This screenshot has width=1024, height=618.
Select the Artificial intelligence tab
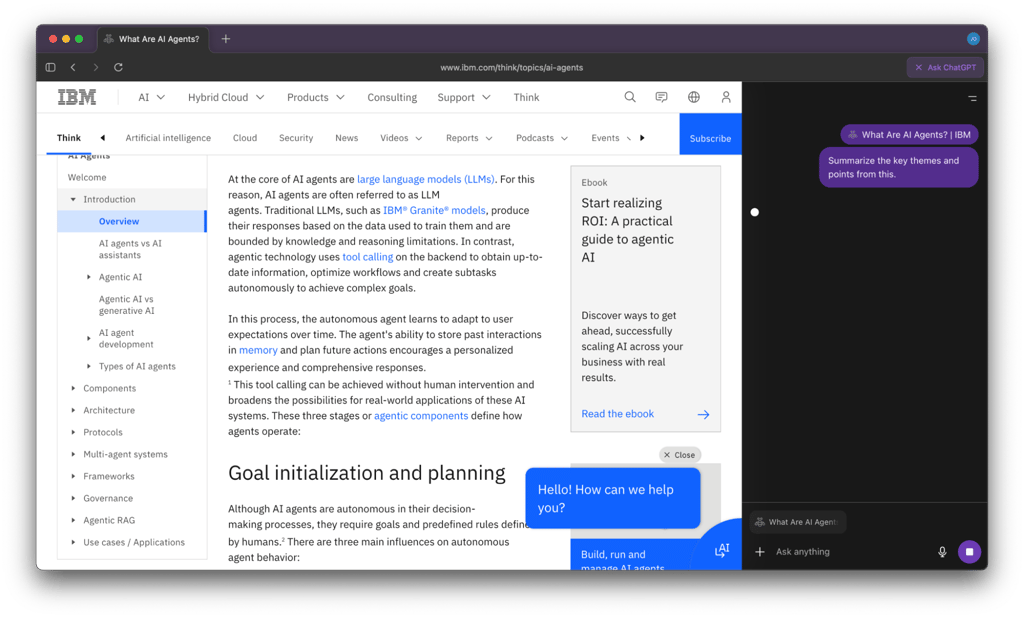(168, 138)
